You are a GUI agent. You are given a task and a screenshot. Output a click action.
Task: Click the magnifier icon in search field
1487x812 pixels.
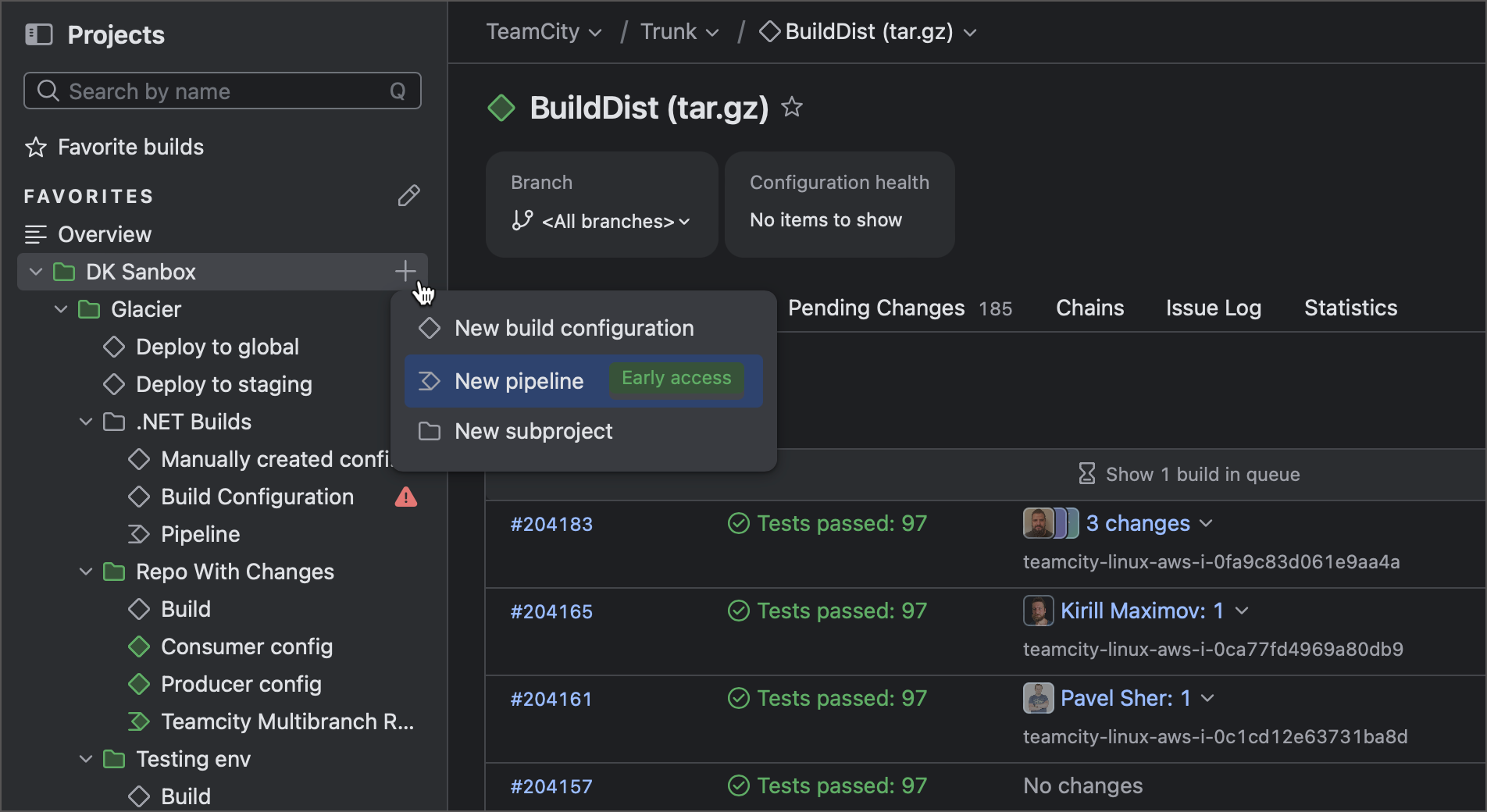(x=48, y=91)
